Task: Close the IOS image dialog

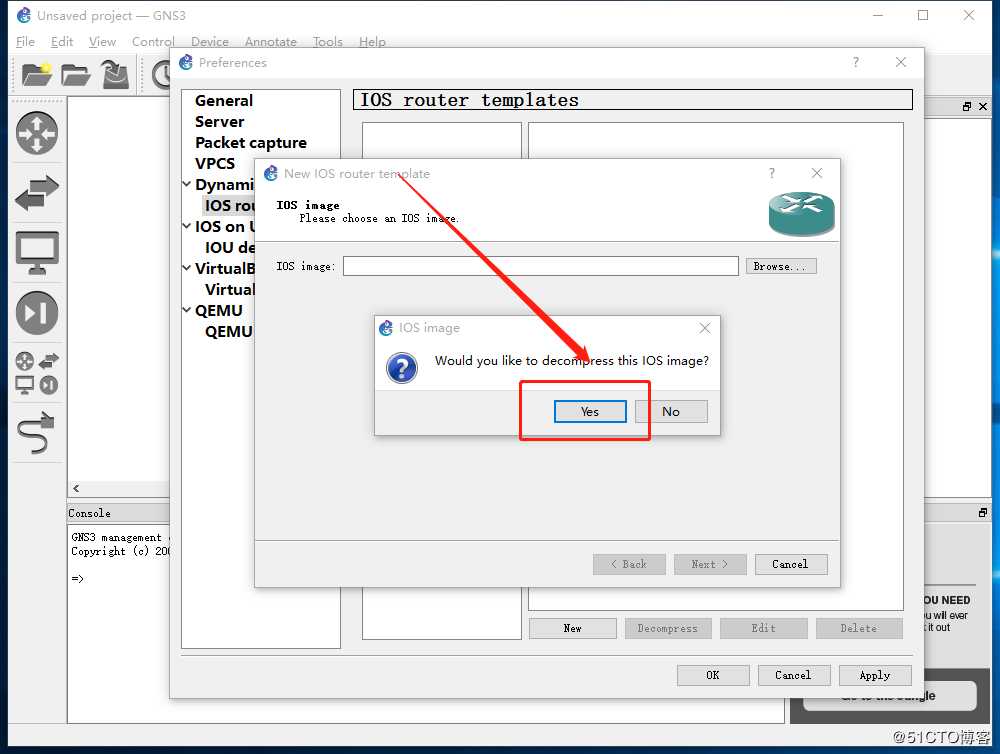Action: coord(705,328)
